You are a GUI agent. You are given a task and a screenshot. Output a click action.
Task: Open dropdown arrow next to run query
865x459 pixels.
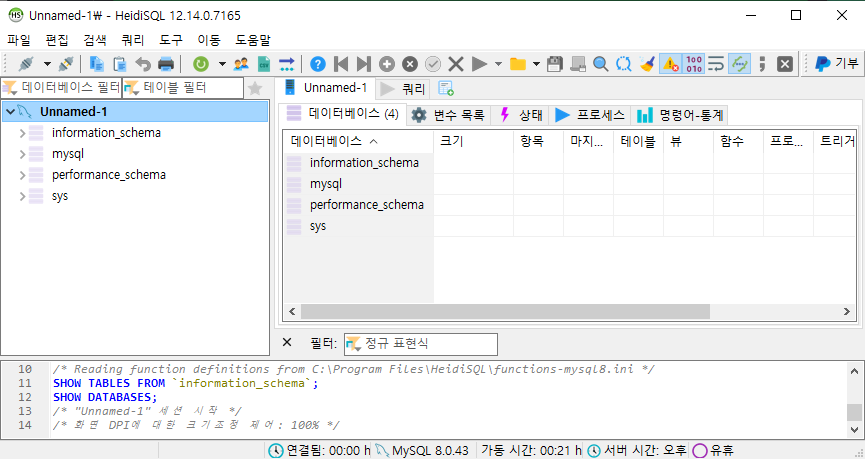[x=498, y=64]
